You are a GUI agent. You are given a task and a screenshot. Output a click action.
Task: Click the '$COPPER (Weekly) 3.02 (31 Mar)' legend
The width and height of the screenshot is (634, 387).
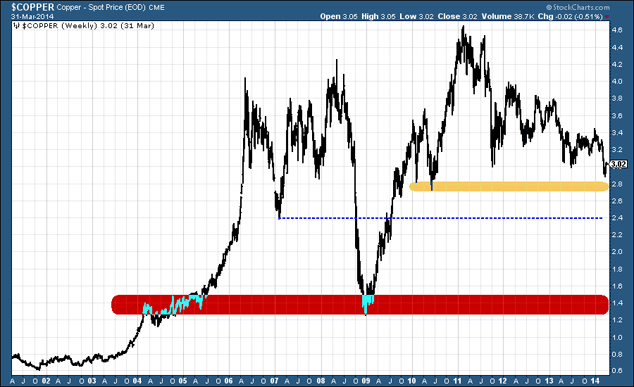[88, 26]
